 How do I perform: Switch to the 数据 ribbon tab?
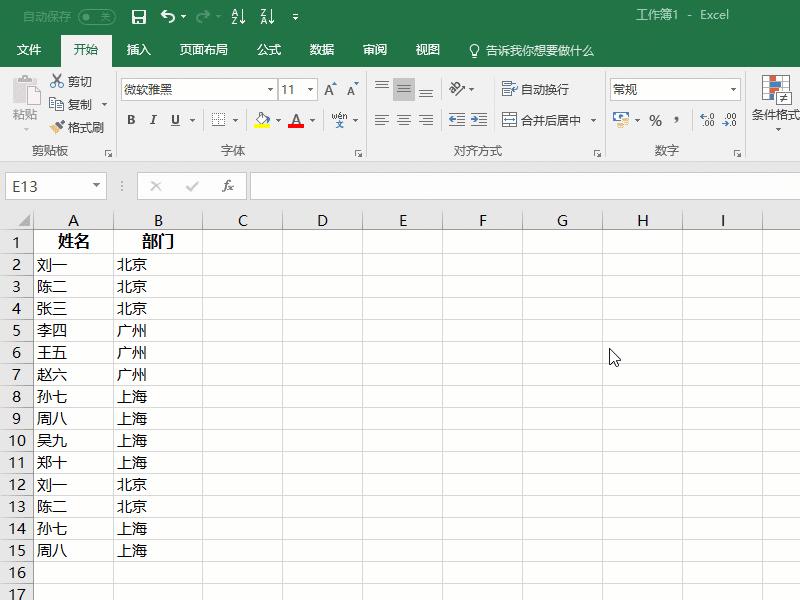coord(321,49)
